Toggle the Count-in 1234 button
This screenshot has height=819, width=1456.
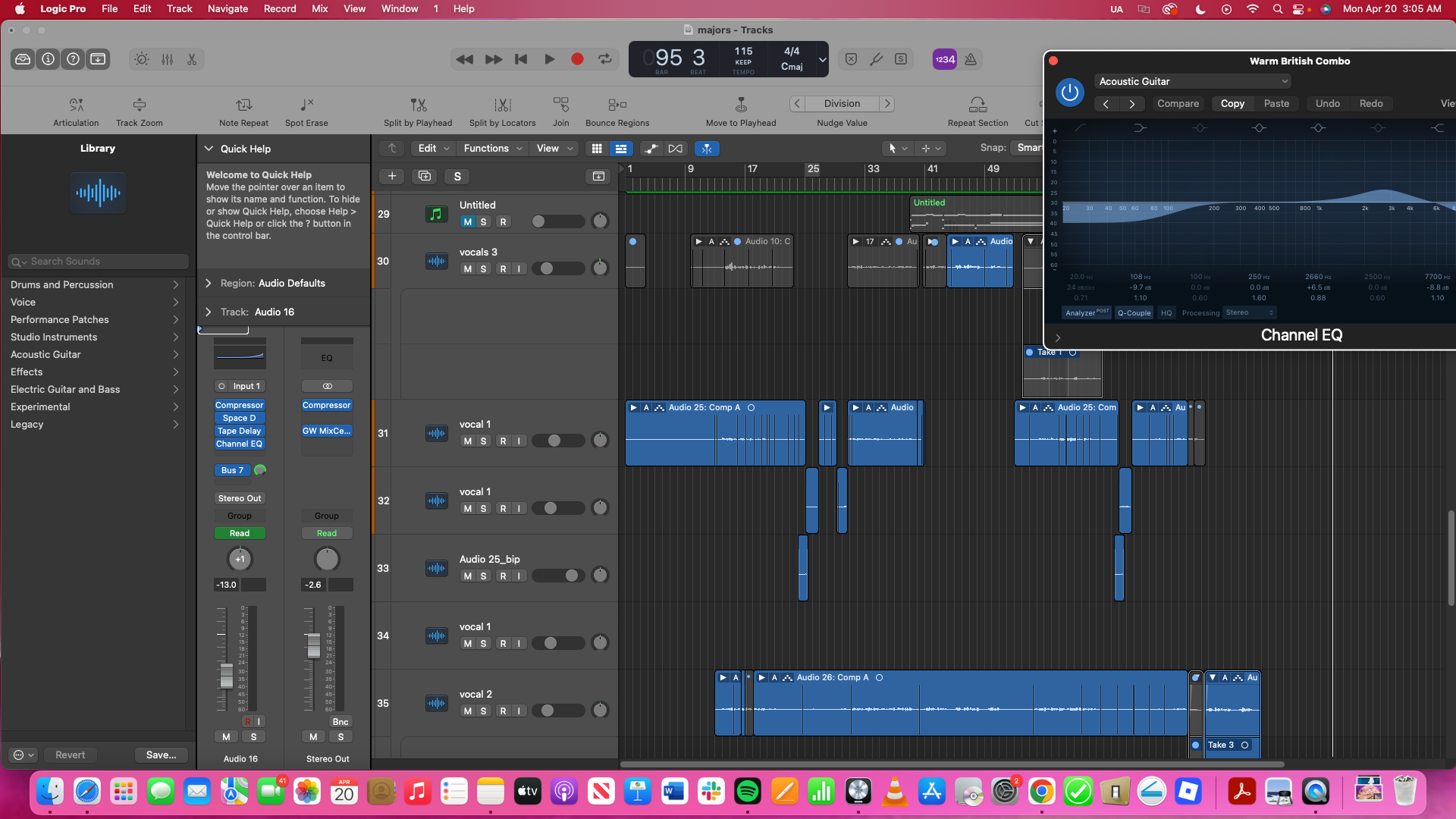[x=945, y=59]
